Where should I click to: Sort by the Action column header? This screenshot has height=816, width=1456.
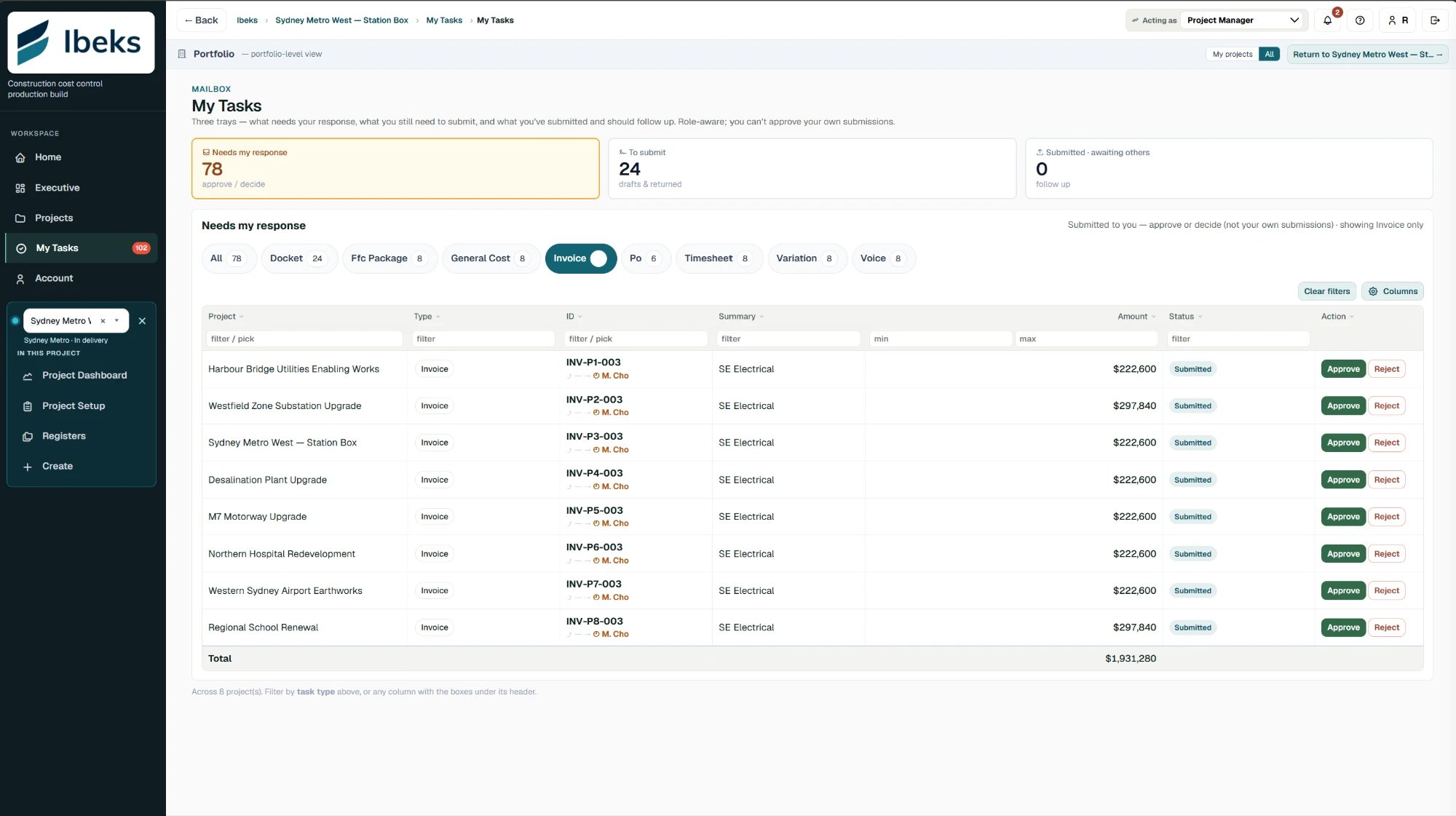pyautogui.click(x=1337, y=317)
